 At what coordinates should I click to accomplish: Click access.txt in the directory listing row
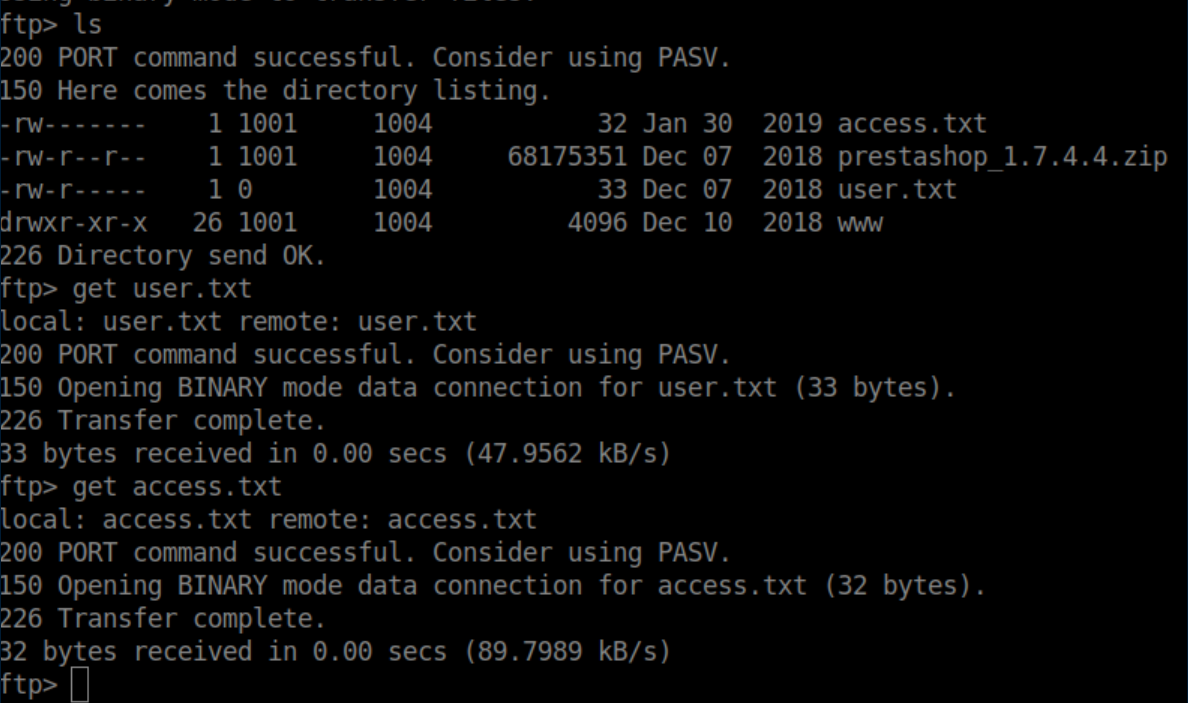(x=912, y=124)
